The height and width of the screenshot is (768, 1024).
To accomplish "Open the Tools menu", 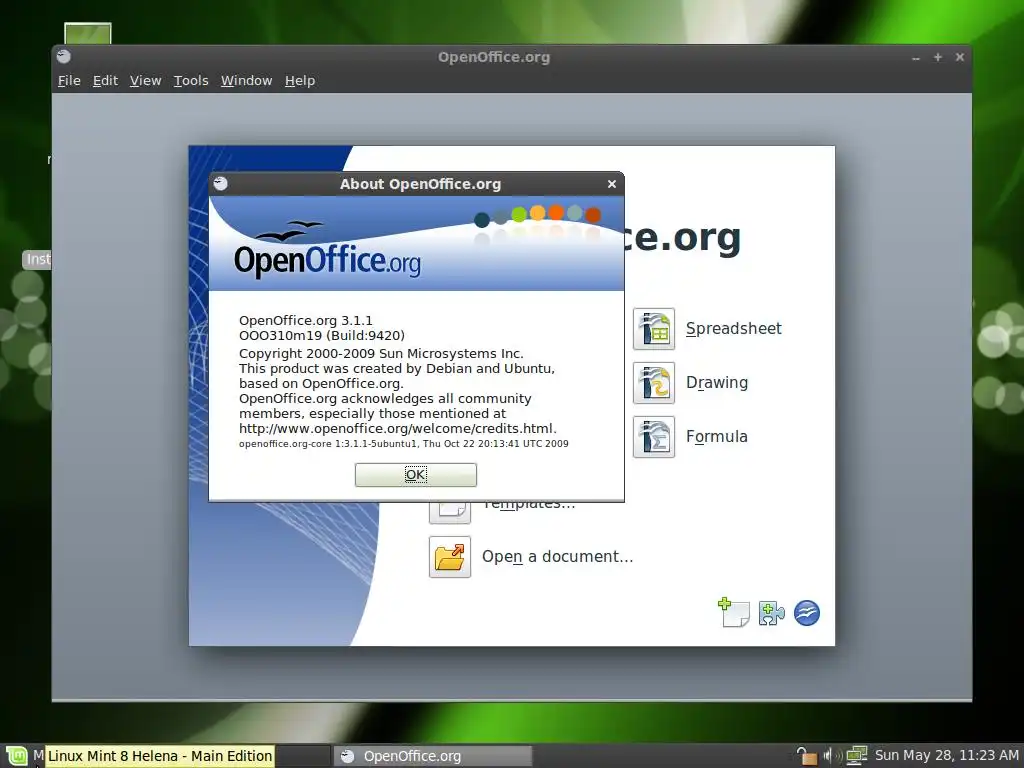I will (191, 80).
